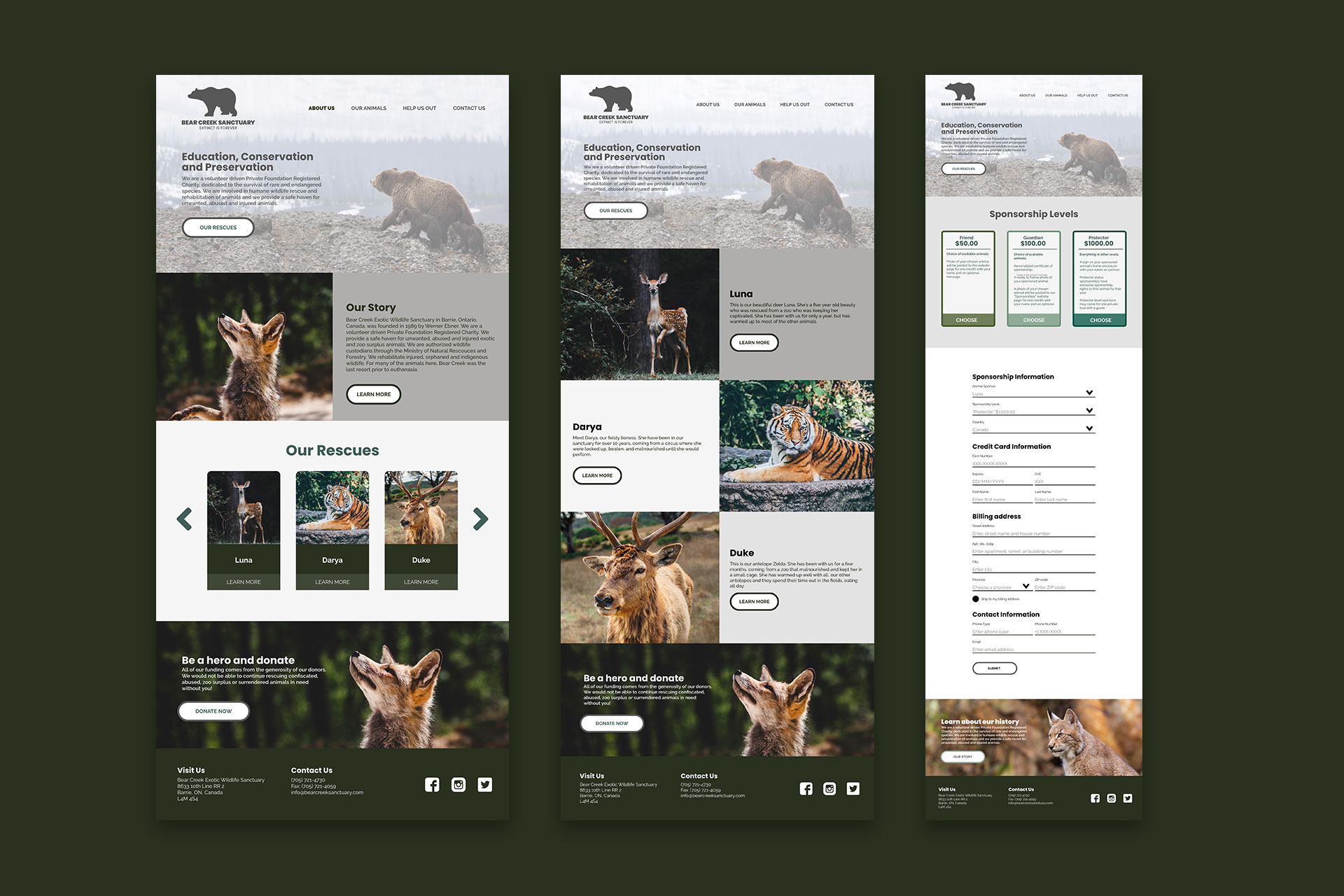Focus the Card Number field
The height and width of the screenshot is (896, 1344).
(1033, 463)
